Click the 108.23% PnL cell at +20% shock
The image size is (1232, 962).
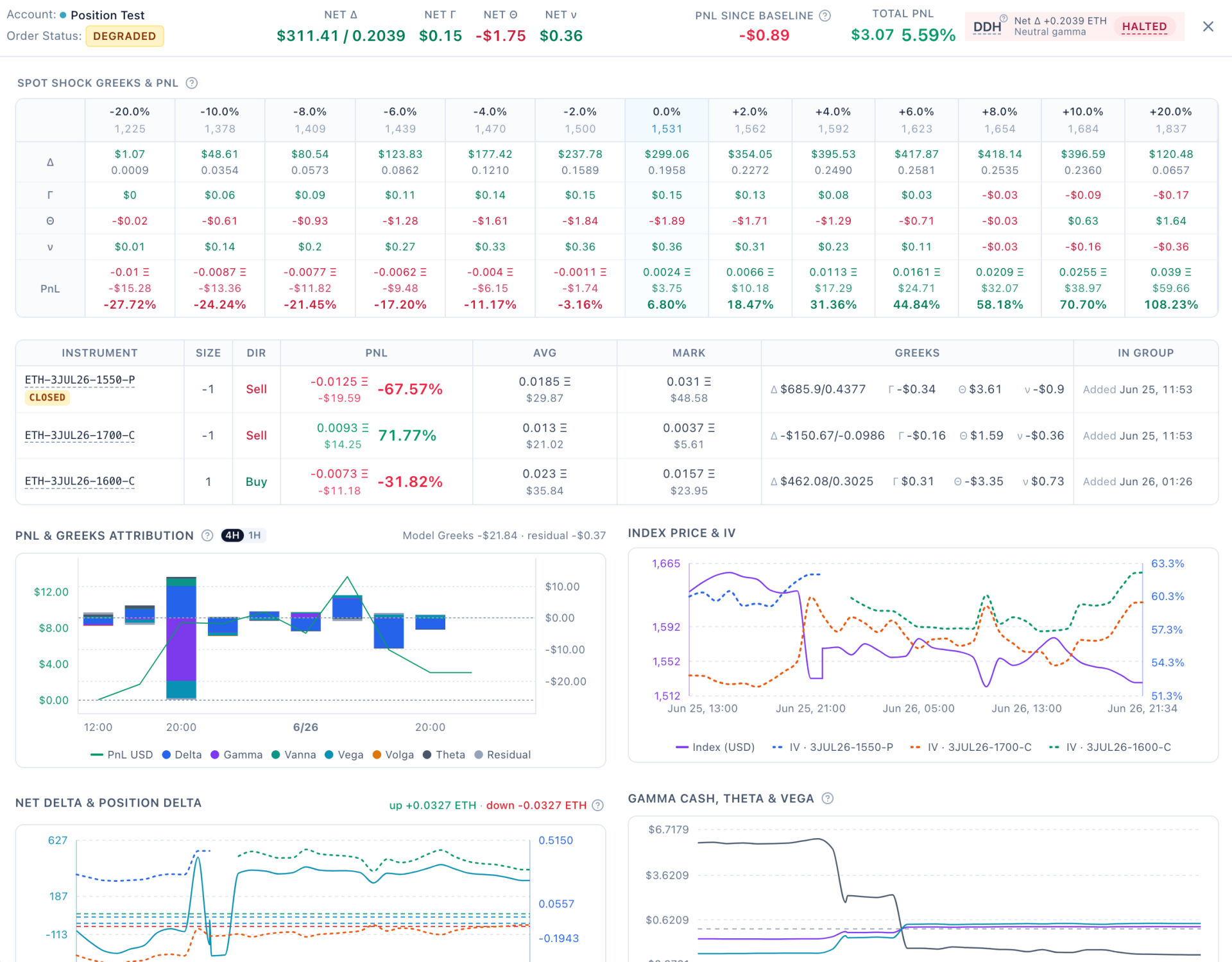(1170, 305)
